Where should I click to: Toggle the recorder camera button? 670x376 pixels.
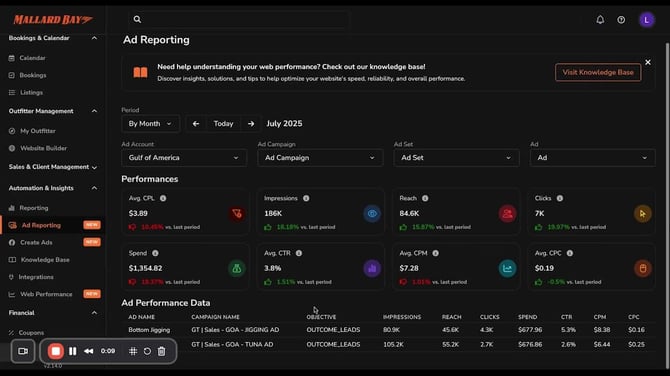click(x=23, y=351)
